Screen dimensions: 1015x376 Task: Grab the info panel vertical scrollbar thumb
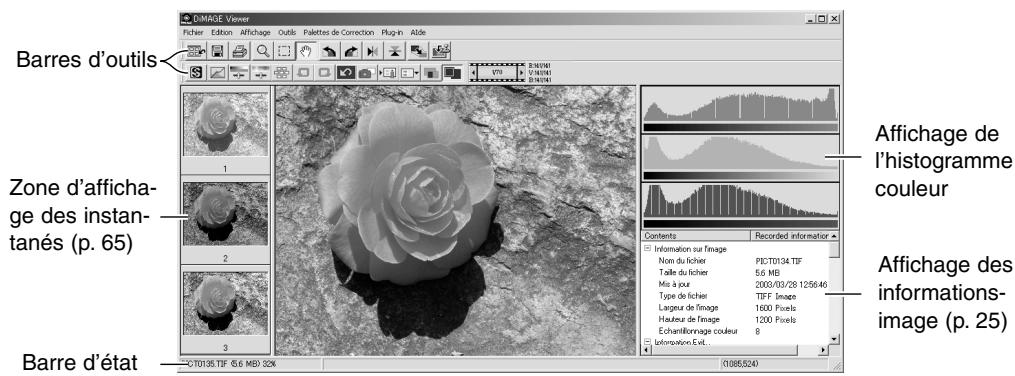(834, 249)
